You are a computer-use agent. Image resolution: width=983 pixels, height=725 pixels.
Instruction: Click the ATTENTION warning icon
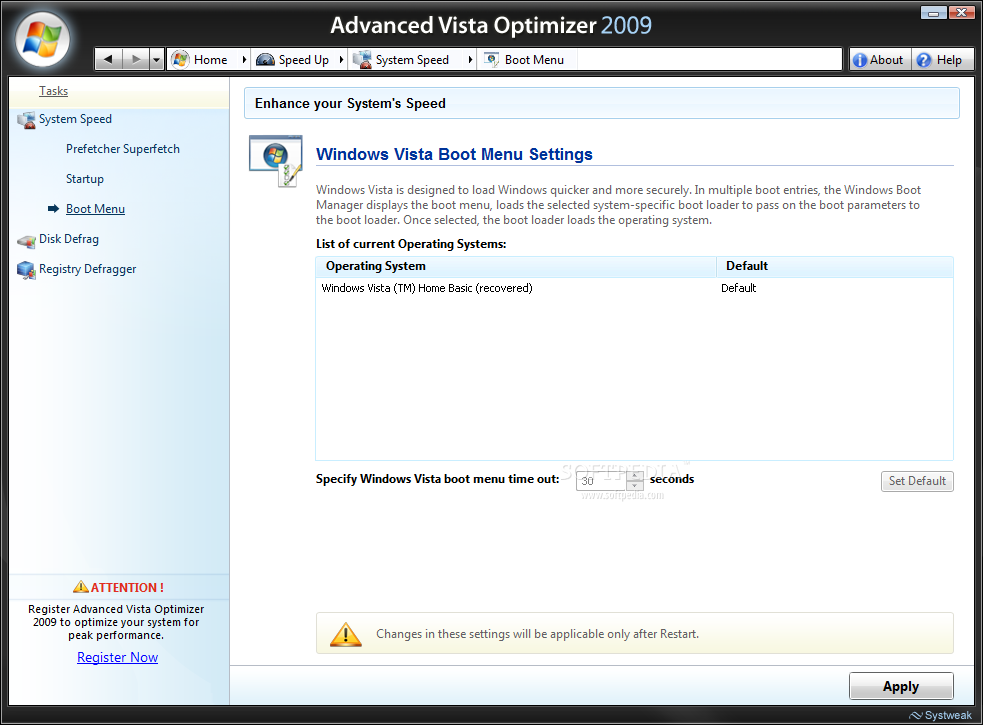[x=81, y=587]
